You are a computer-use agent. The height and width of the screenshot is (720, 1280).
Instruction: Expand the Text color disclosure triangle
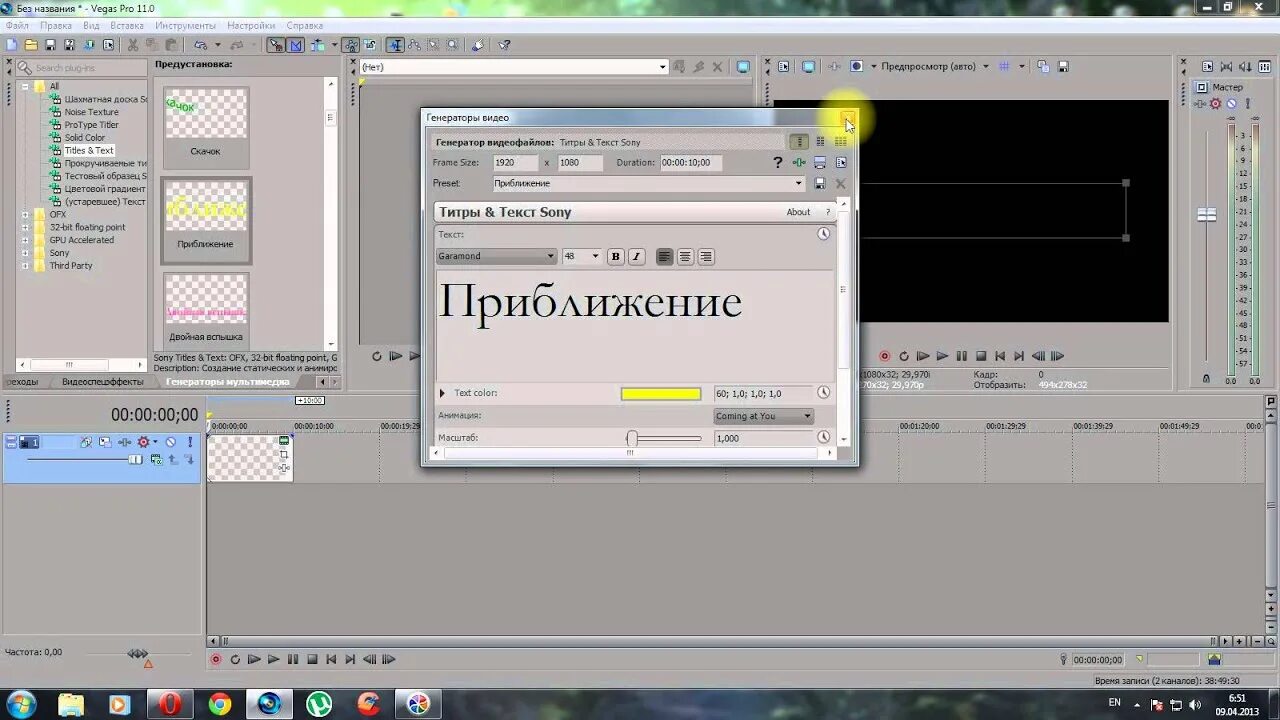tap(442, 393)
